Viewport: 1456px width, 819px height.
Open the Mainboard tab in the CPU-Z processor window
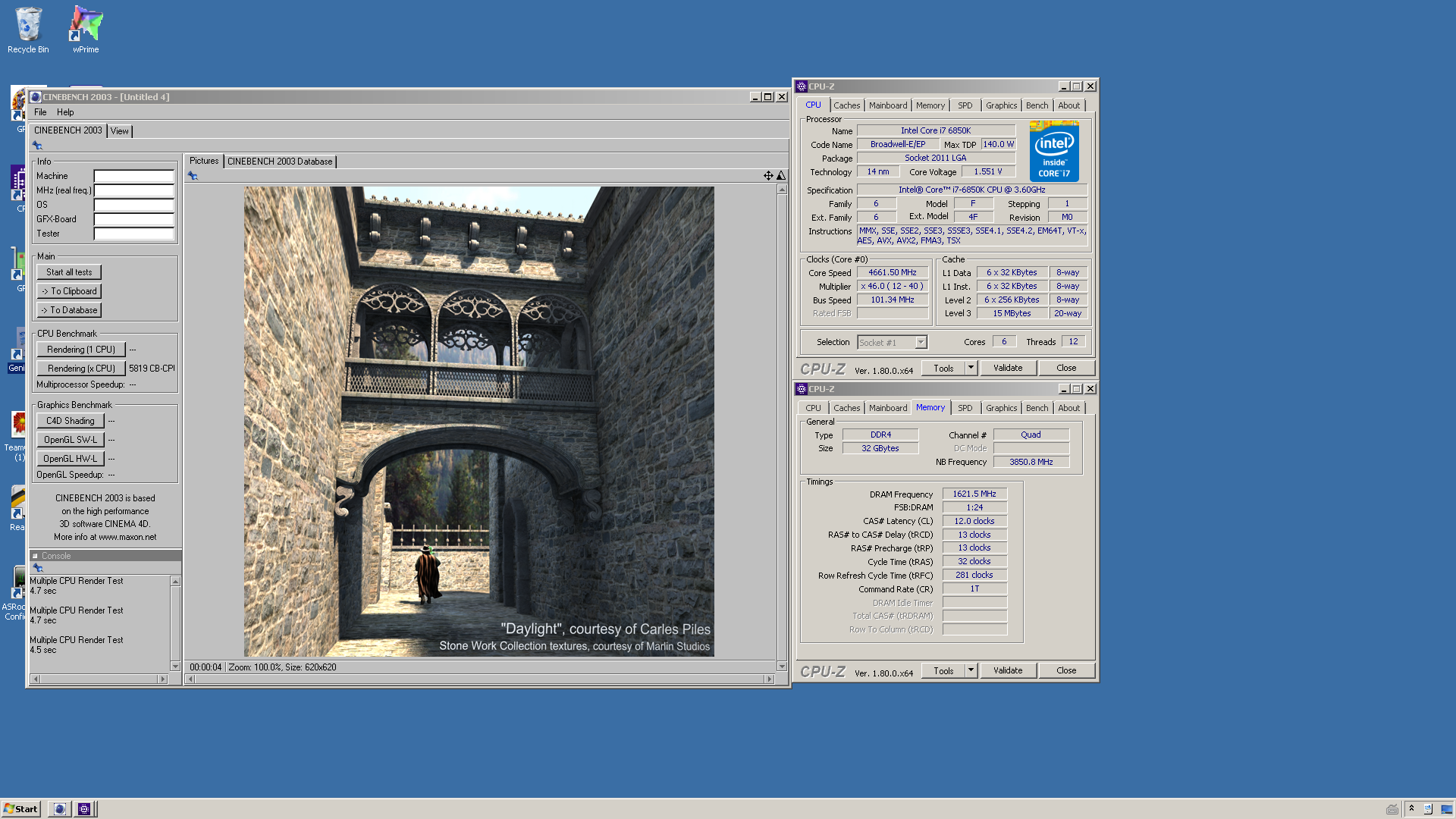[887, 105]
